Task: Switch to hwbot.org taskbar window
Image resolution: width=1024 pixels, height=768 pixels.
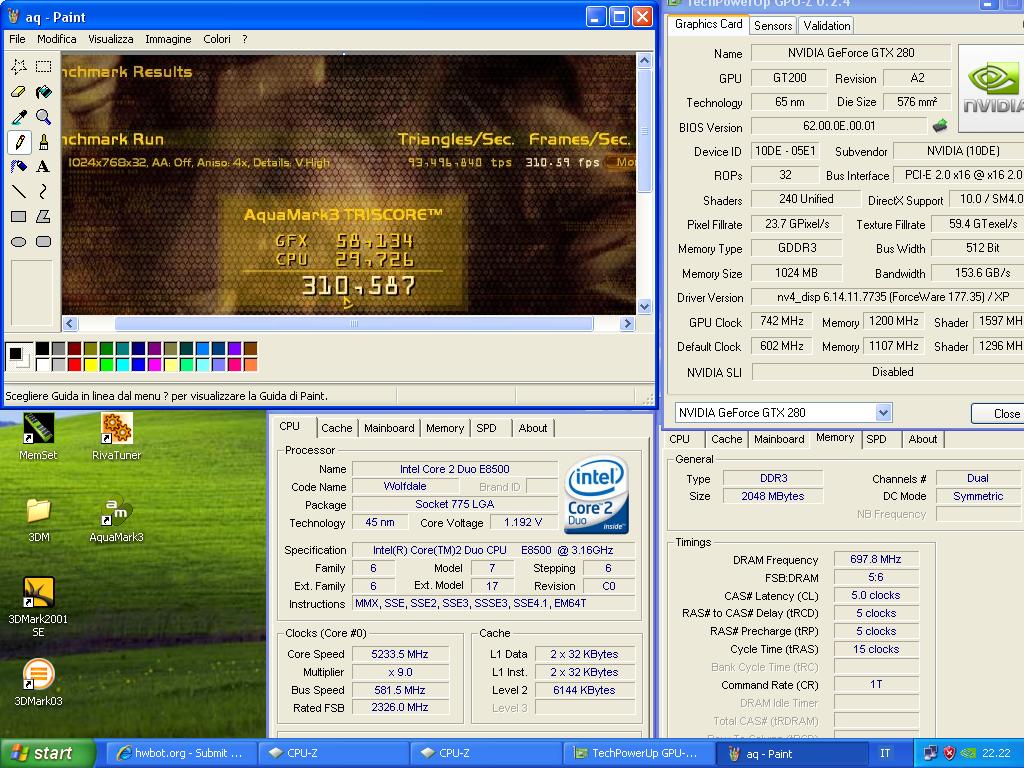Action: click(x=180, y=753)
